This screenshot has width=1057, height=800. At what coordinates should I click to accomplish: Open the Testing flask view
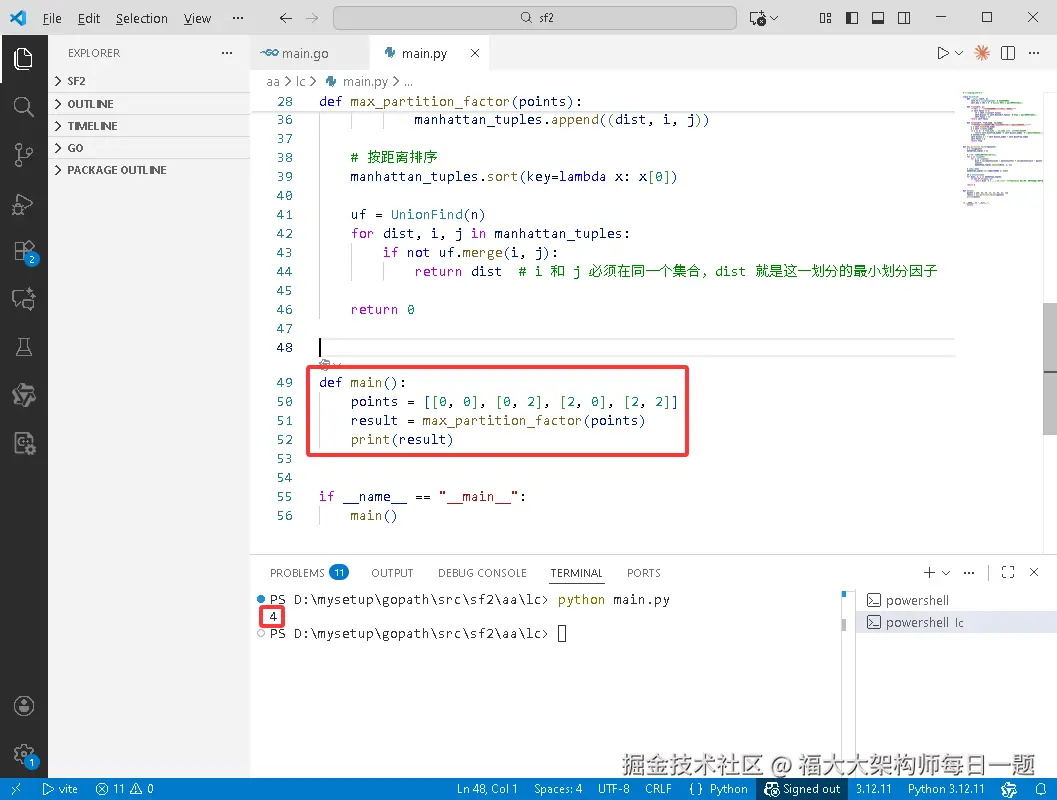coord(24,347)
